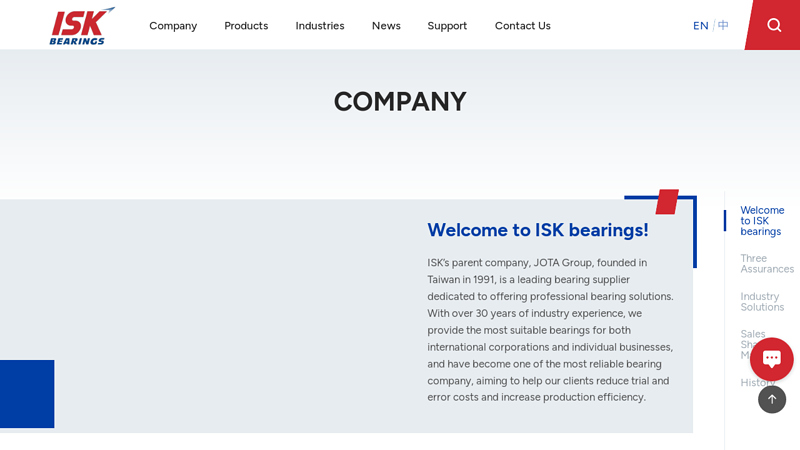Open the Contact Us page
Image resolution: width=800 pixels, height=450 pixels.
[x=522, y=26]
